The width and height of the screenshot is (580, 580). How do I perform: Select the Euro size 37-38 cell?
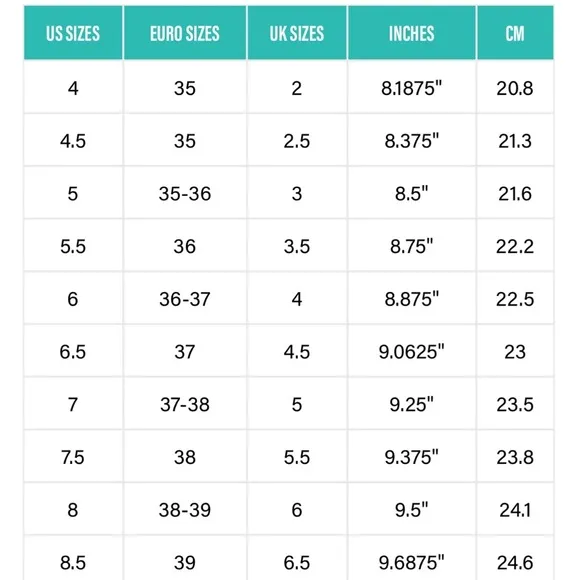click(185, 404)
